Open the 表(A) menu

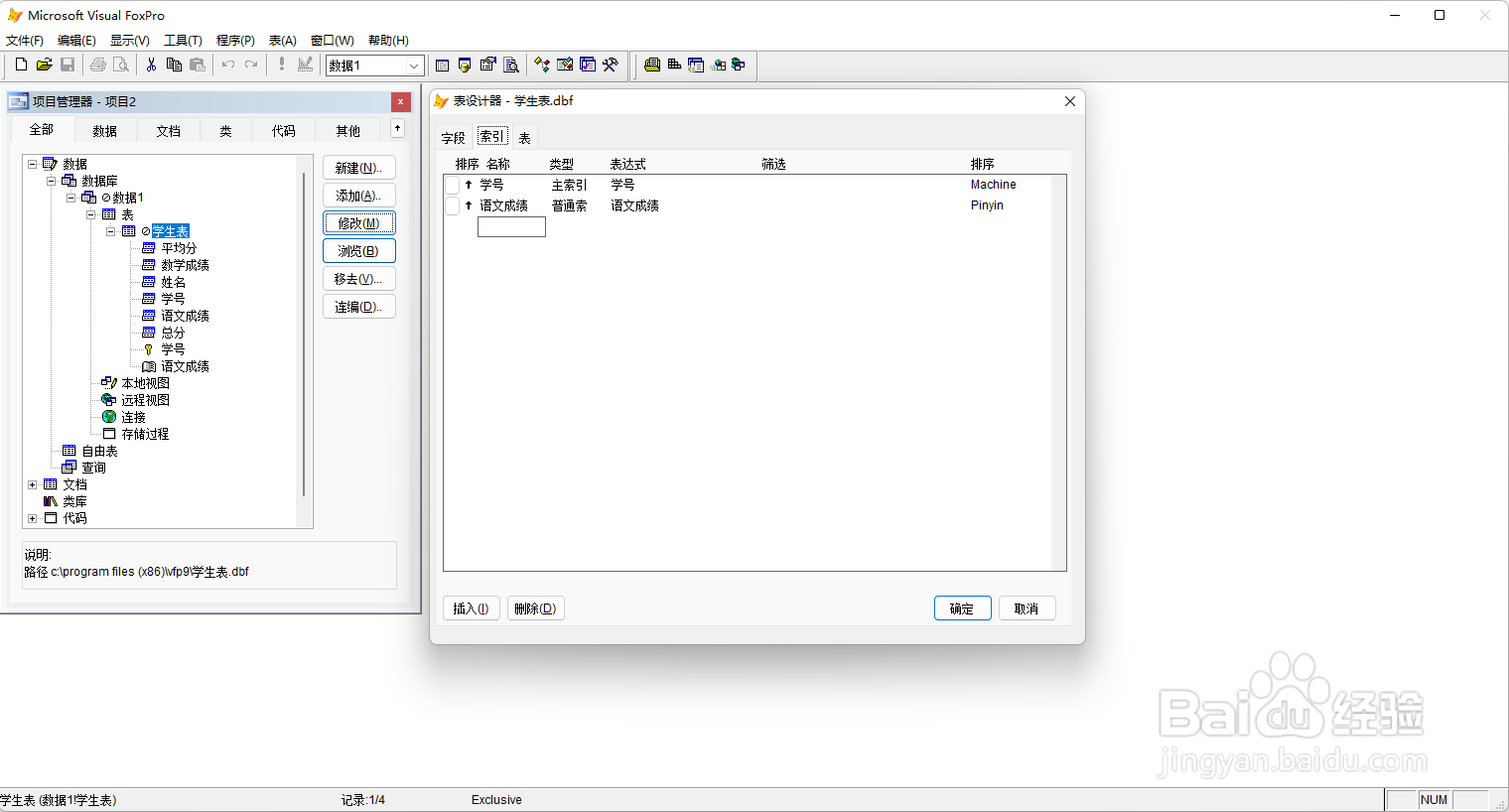tap(282, 40)
